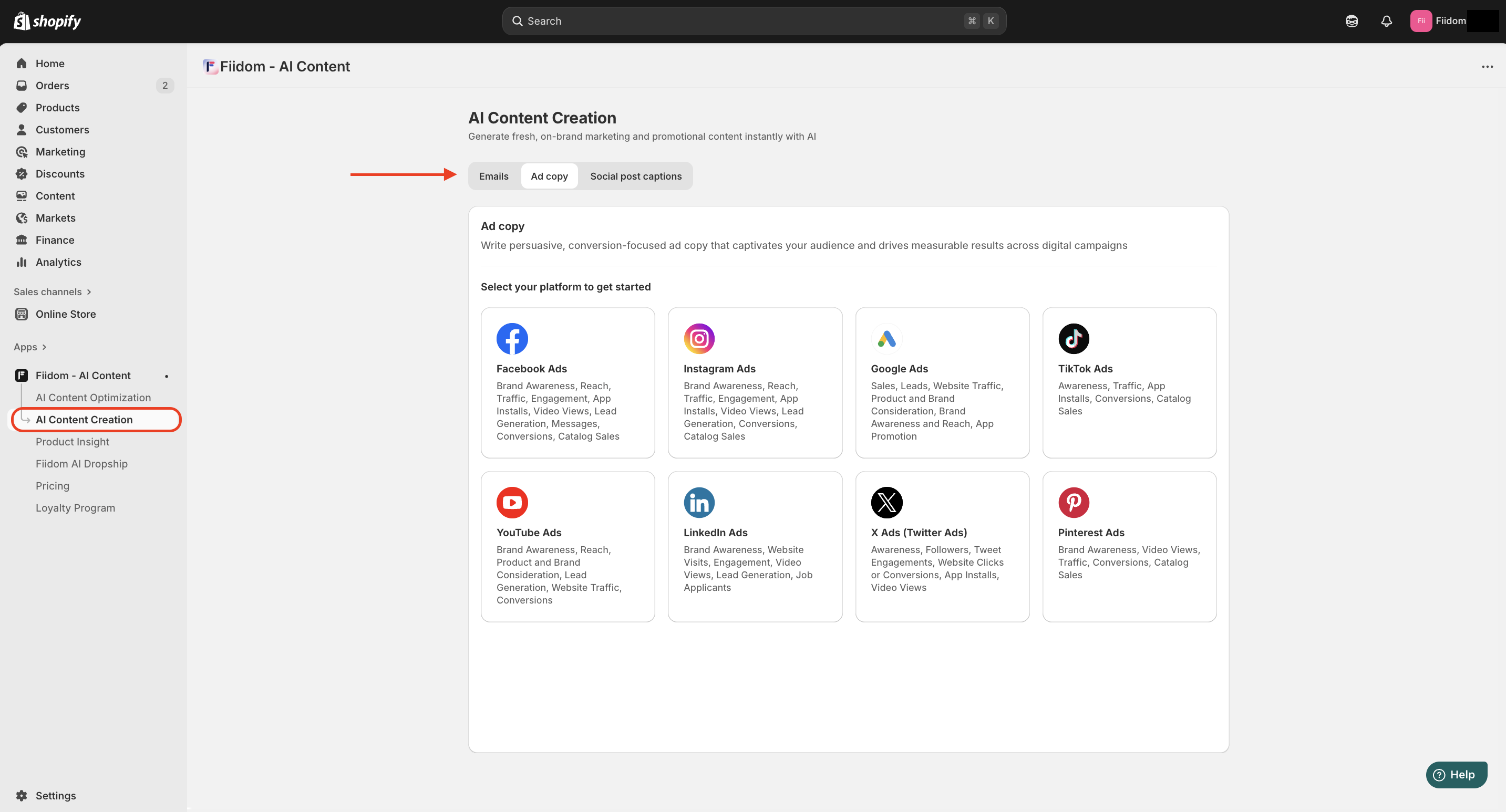Switch to Social post captions tab
Image resolution: width=1506 pixels, height=812 pixels.
click(635, 176)
